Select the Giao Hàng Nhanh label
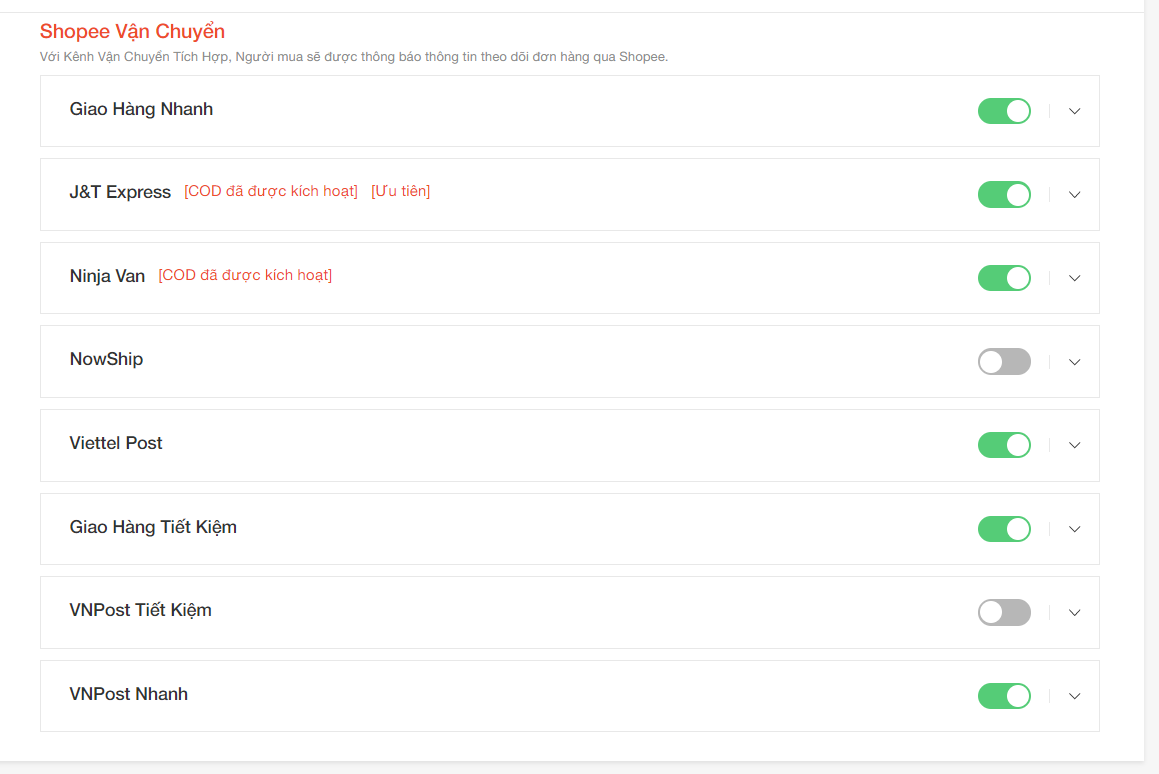The height and width of the screenshot is (774, 1159). 141,109
